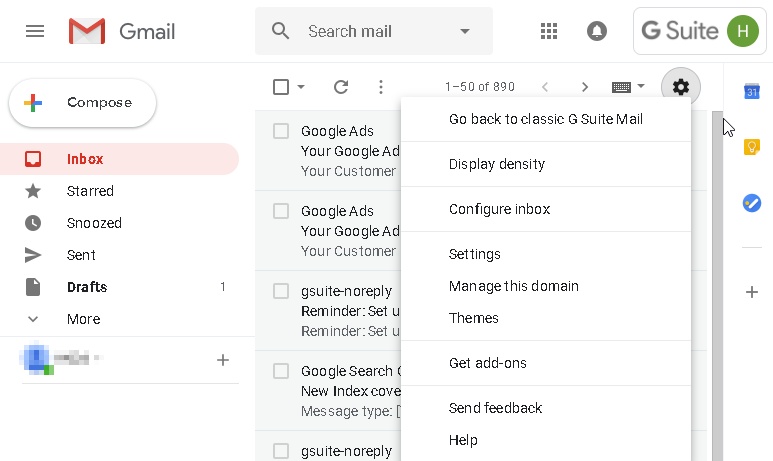The image size is (773, 461).
Task: Open Google Tasks side panel
Action: point(751,203)
